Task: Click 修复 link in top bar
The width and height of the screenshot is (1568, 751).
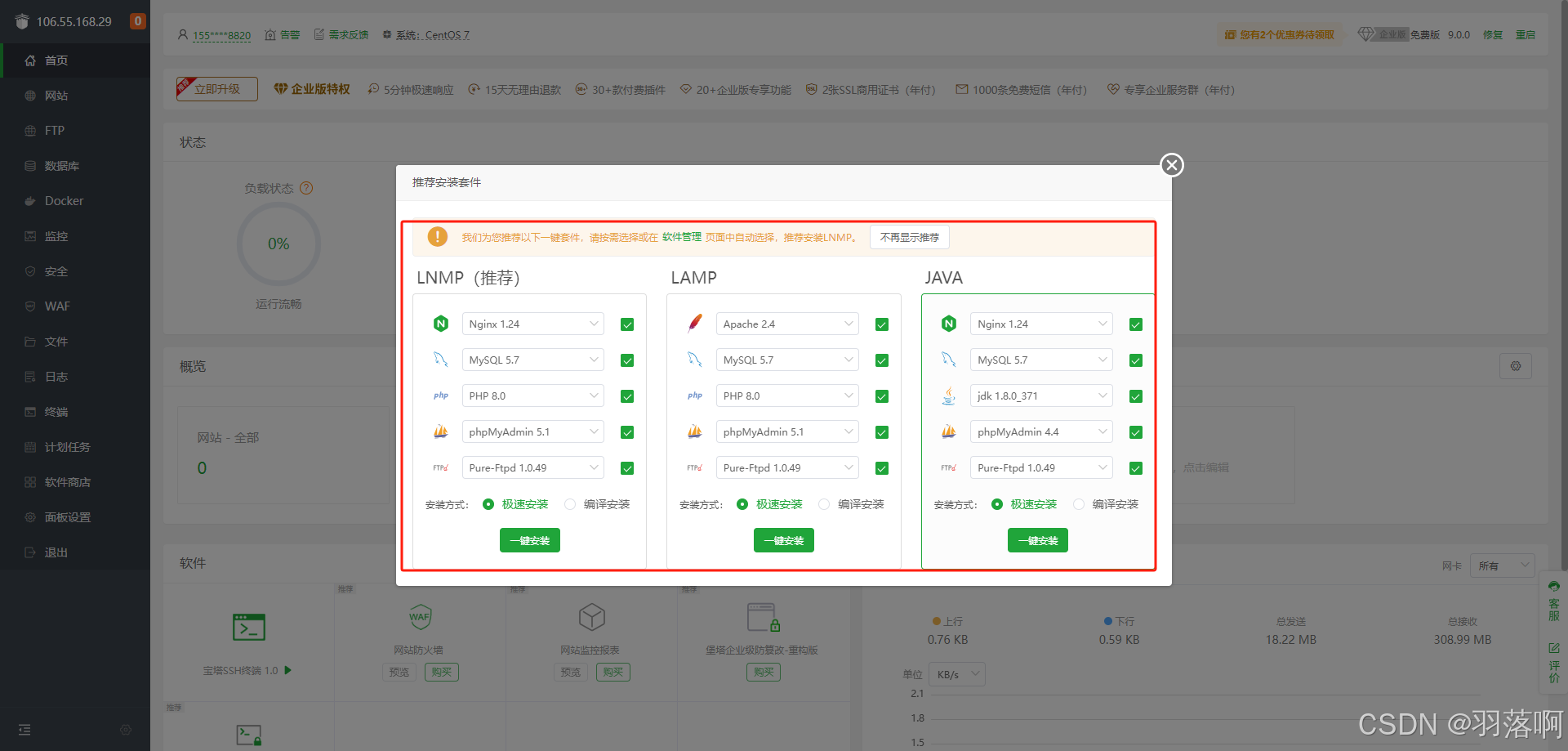Action: pyautogui.click(x=1493, y=34)
